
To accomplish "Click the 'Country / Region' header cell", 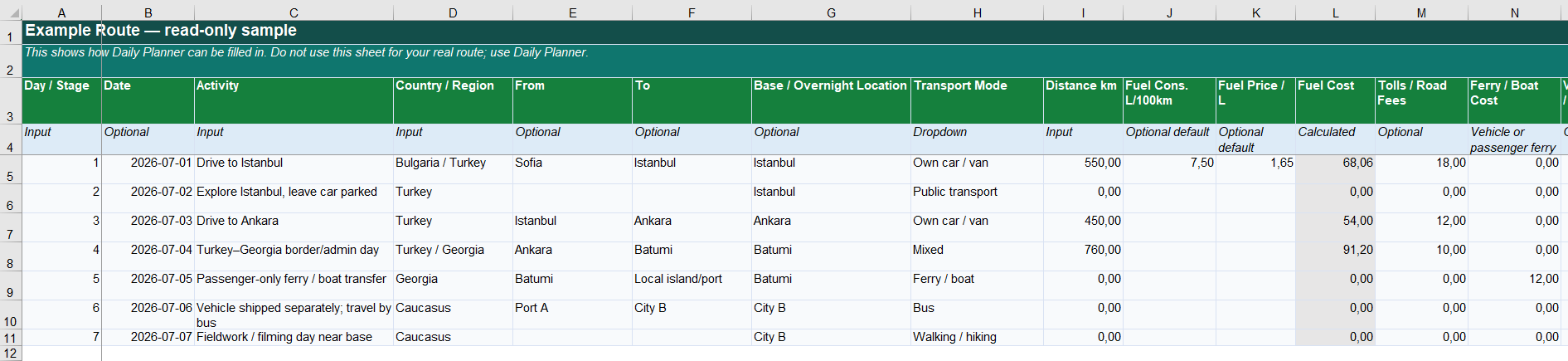I will [453, 100].
